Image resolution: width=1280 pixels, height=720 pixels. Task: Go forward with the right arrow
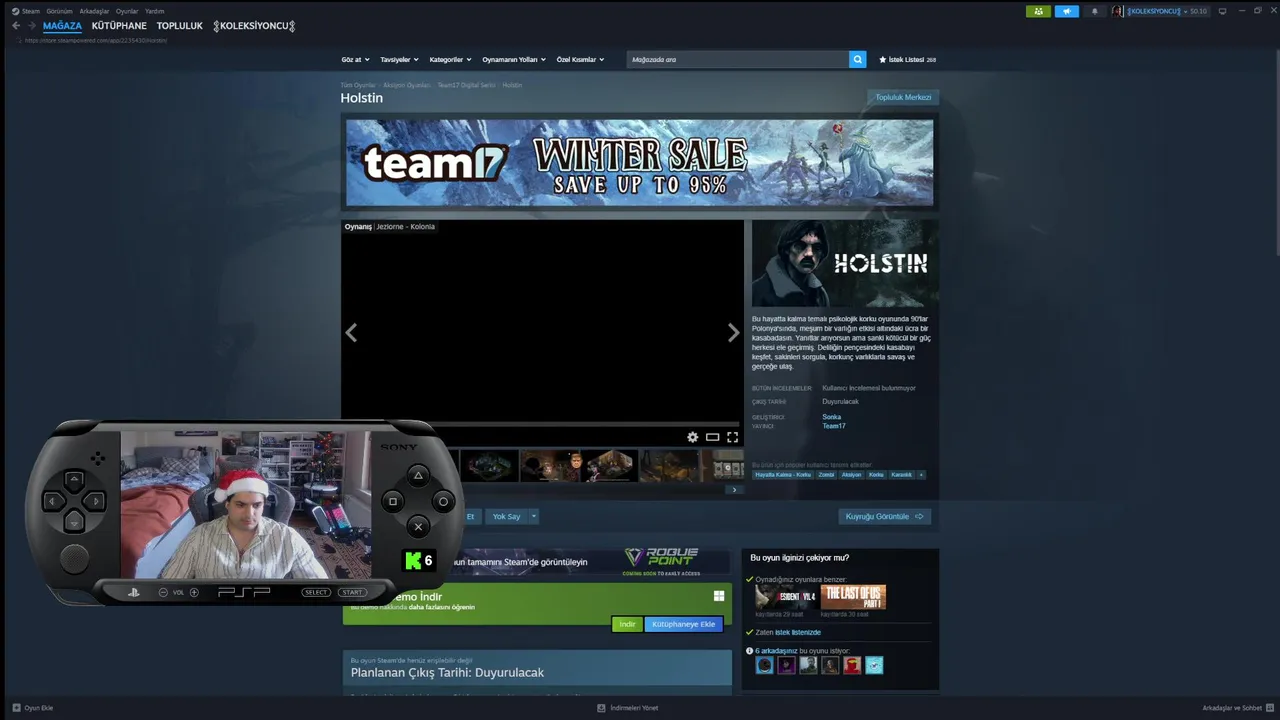(x=31, y=26)
